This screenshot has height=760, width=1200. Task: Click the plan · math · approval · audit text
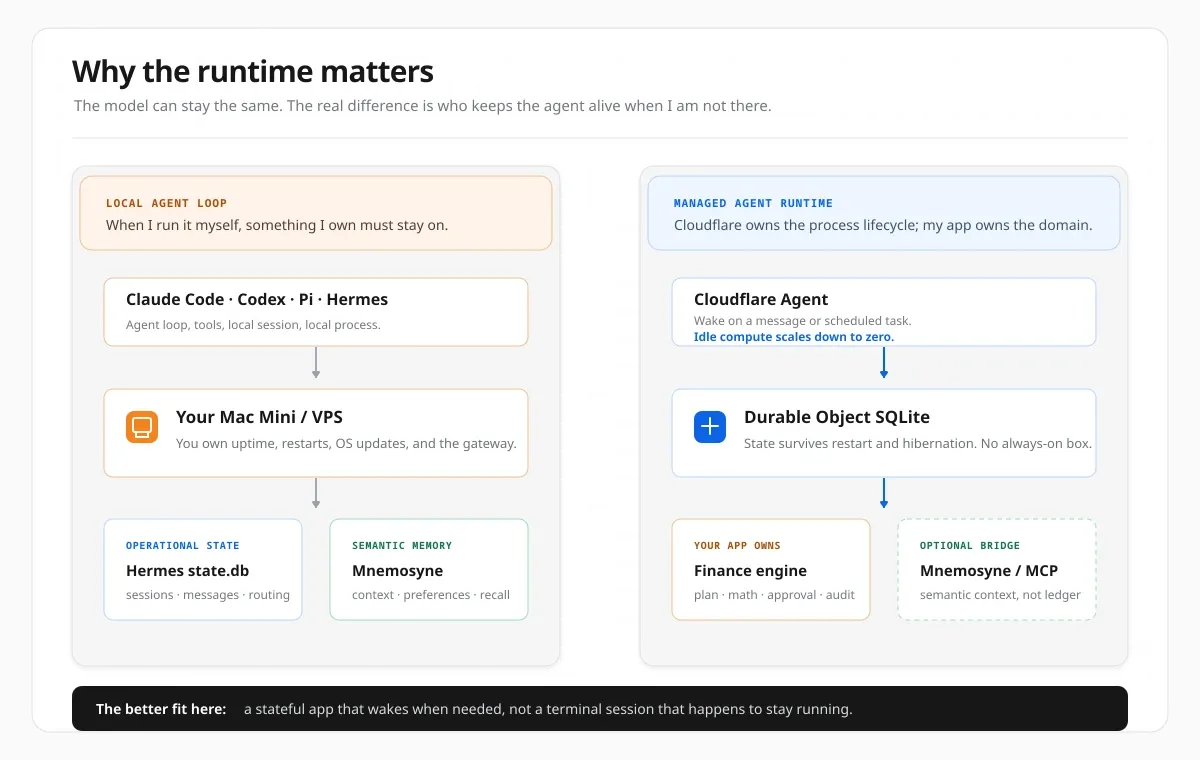(x=774, y=595)
